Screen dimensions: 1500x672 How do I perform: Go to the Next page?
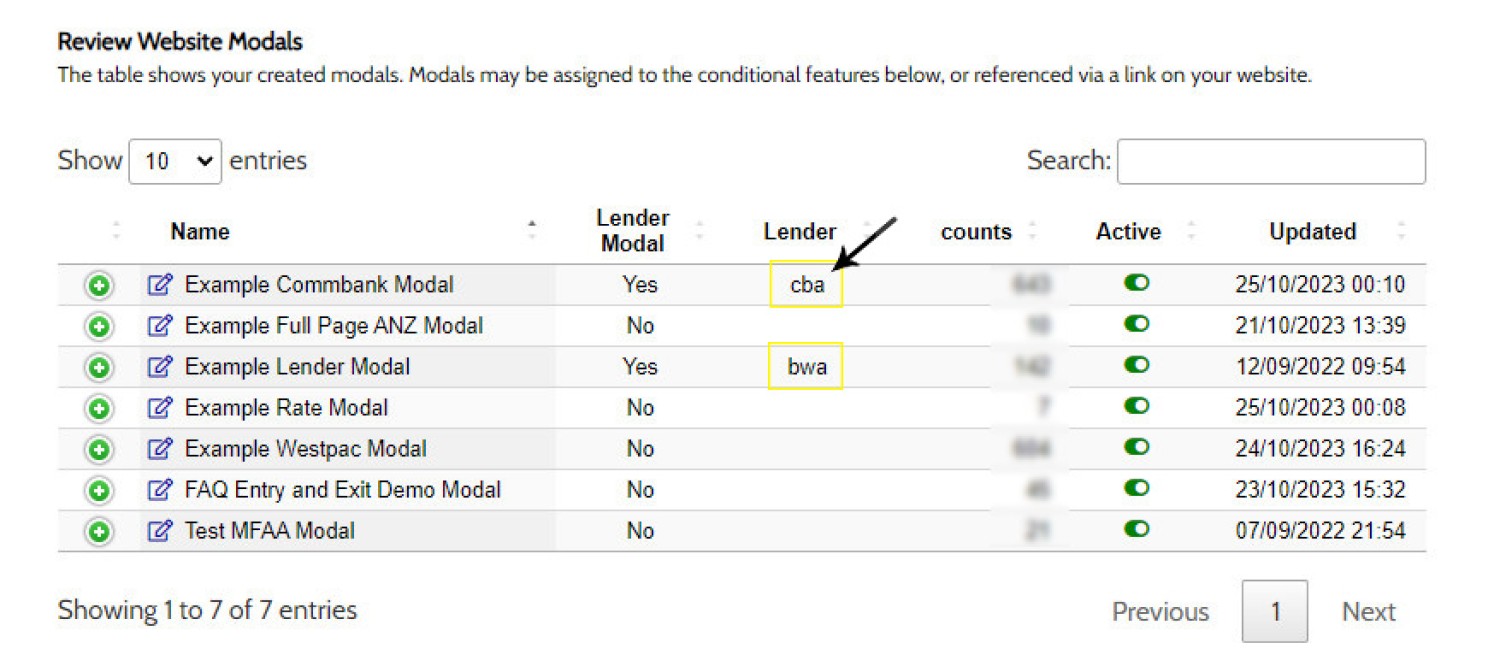click(1368, 612)
